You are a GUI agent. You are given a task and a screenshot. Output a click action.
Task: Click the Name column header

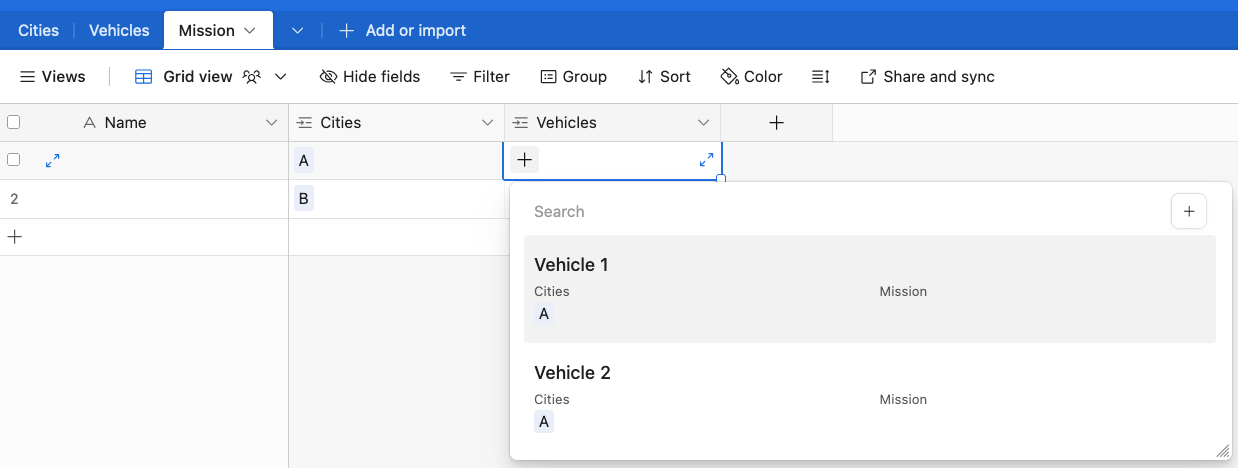144,122
